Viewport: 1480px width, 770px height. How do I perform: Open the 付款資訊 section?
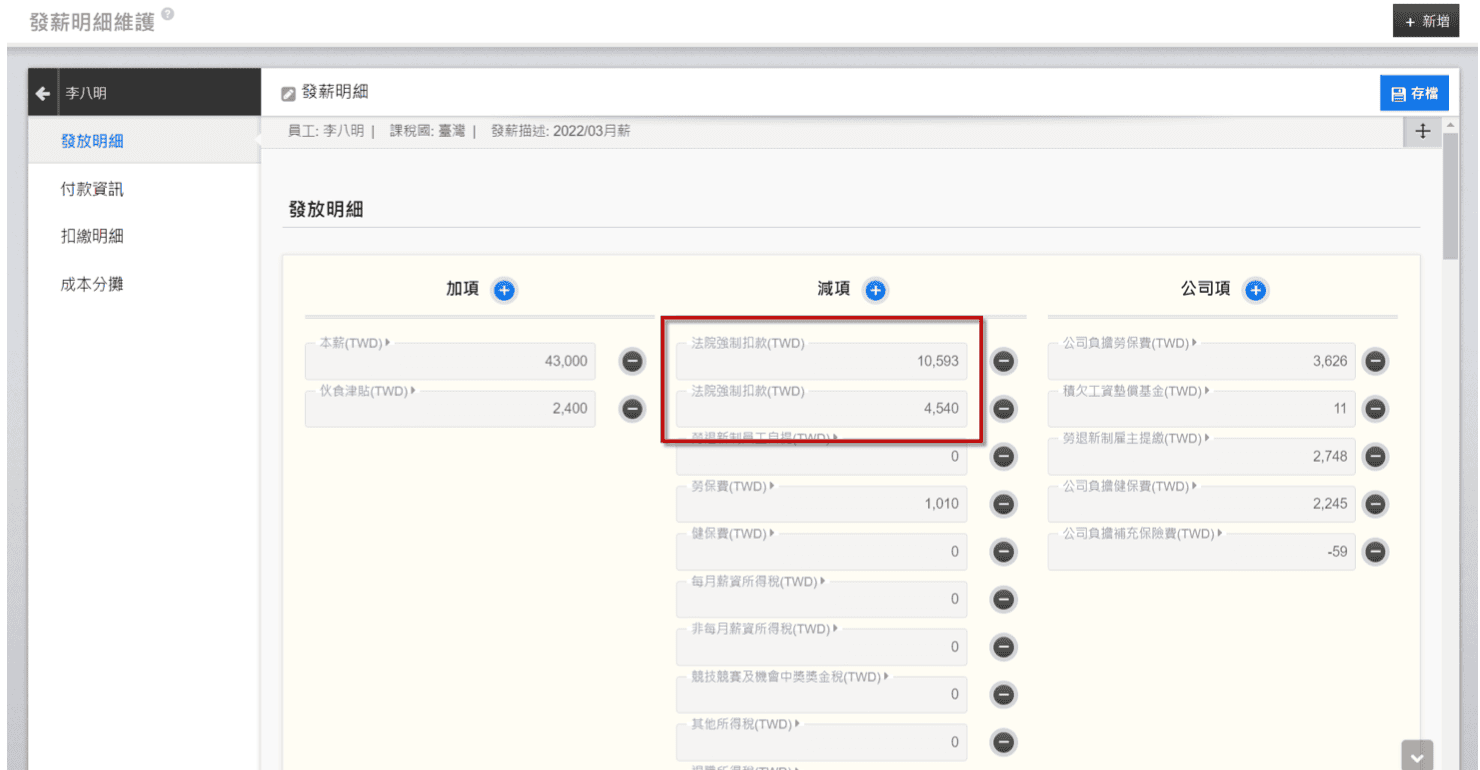92,189
